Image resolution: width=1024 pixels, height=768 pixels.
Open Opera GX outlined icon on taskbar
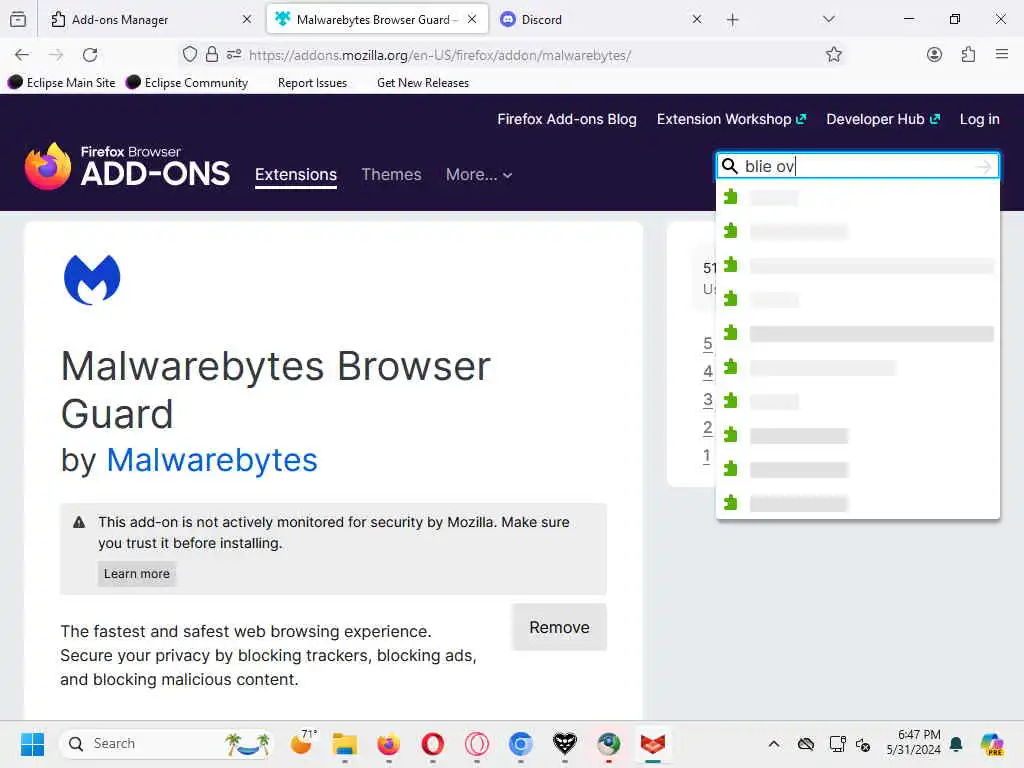[477, 744]
